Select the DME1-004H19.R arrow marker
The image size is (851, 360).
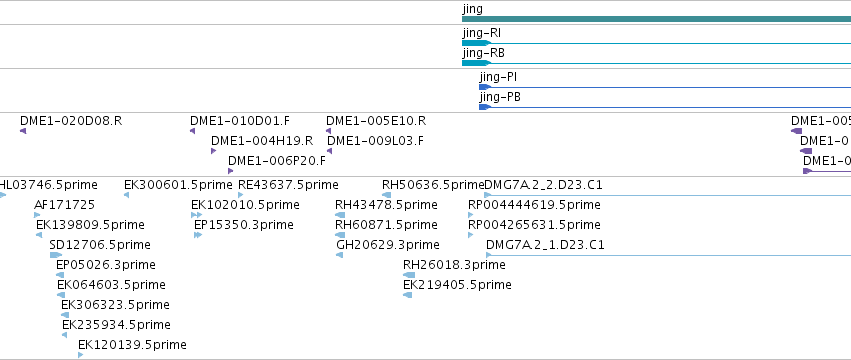point(214,151)
